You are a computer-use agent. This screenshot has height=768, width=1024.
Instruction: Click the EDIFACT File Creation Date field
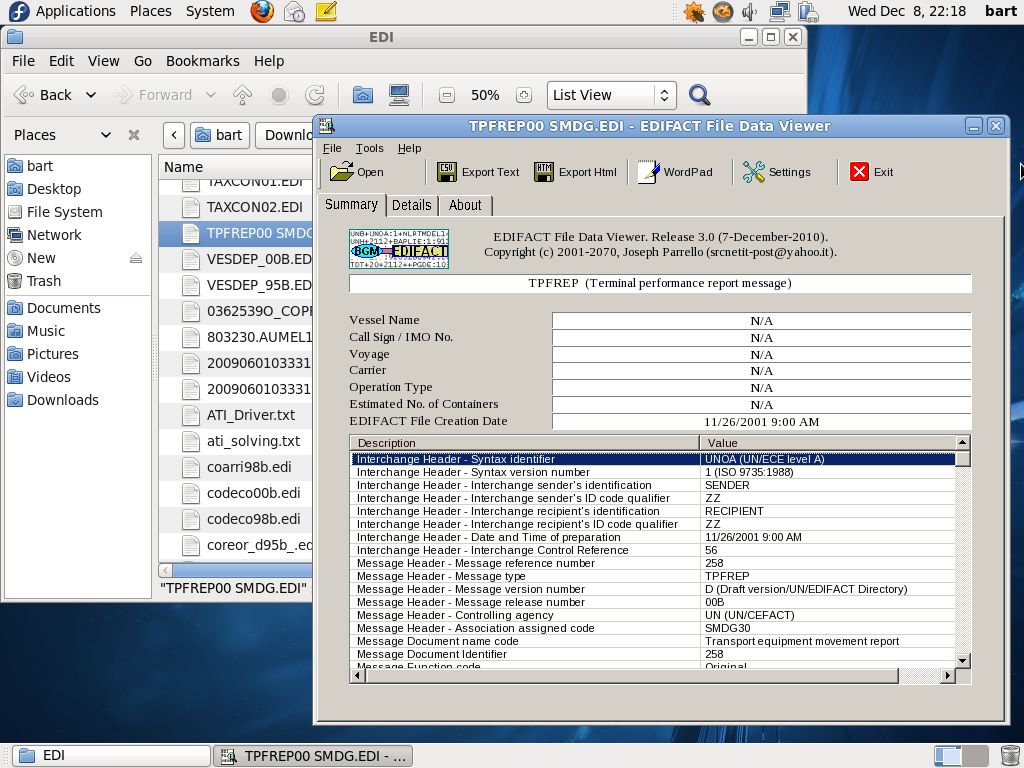click(x=761, y=422)
